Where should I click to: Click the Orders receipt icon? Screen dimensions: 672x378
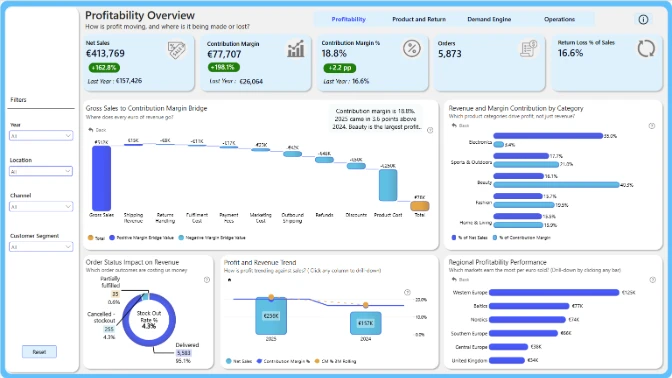pos(528,49)
